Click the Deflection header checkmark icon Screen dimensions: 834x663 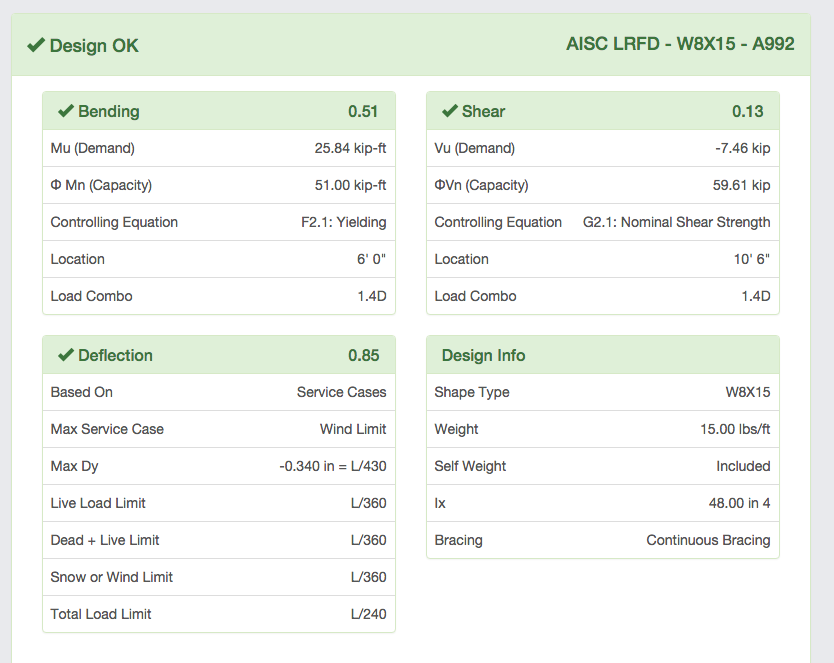point(66,355)
